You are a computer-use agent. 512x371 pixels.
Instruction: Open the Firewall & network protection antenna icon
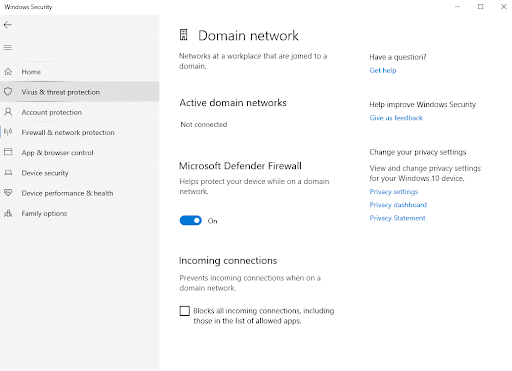click(x=8, y=132)
